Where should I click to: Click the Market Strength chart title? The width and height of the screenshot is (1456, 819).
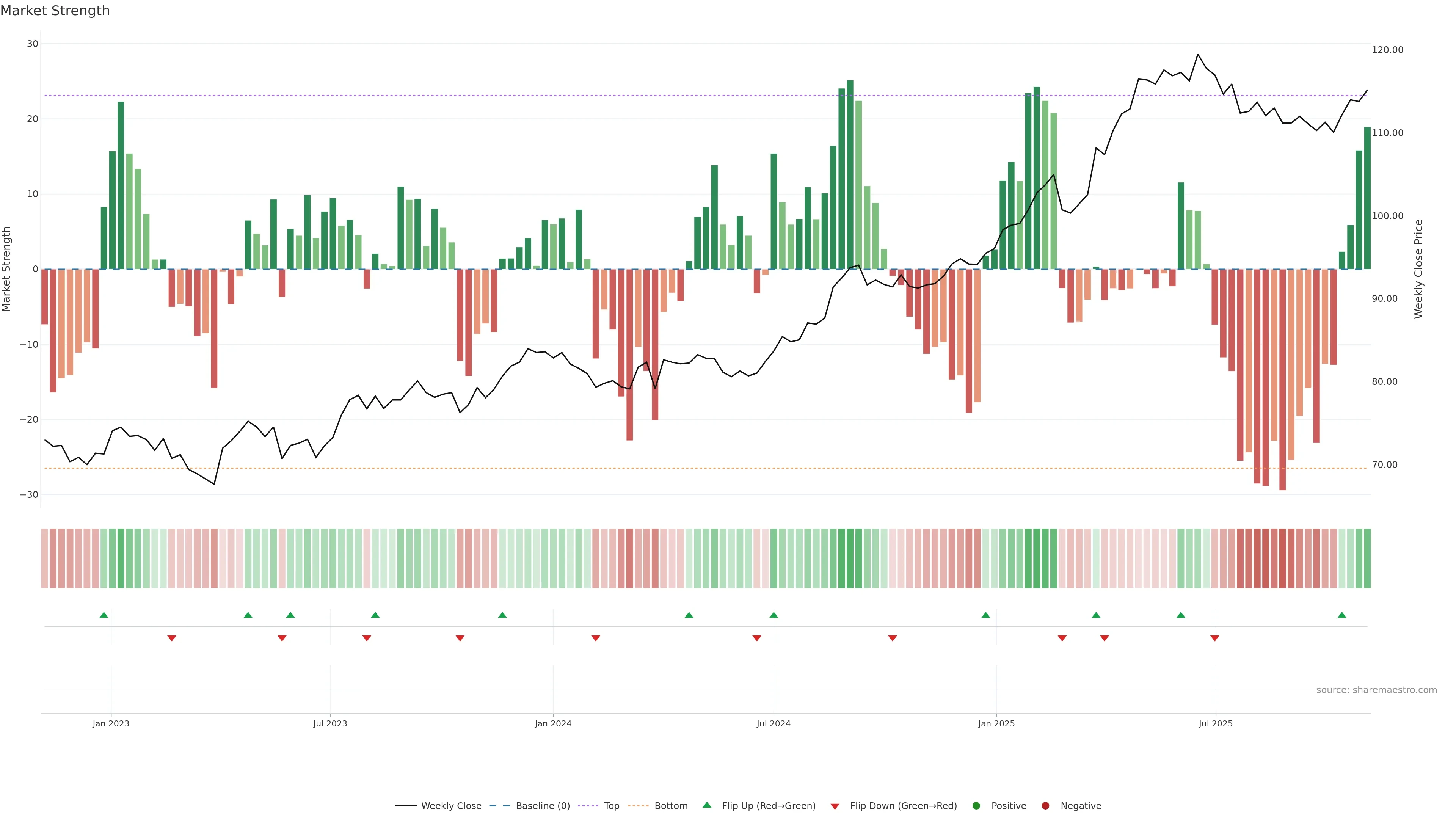(x=55, y=11)
